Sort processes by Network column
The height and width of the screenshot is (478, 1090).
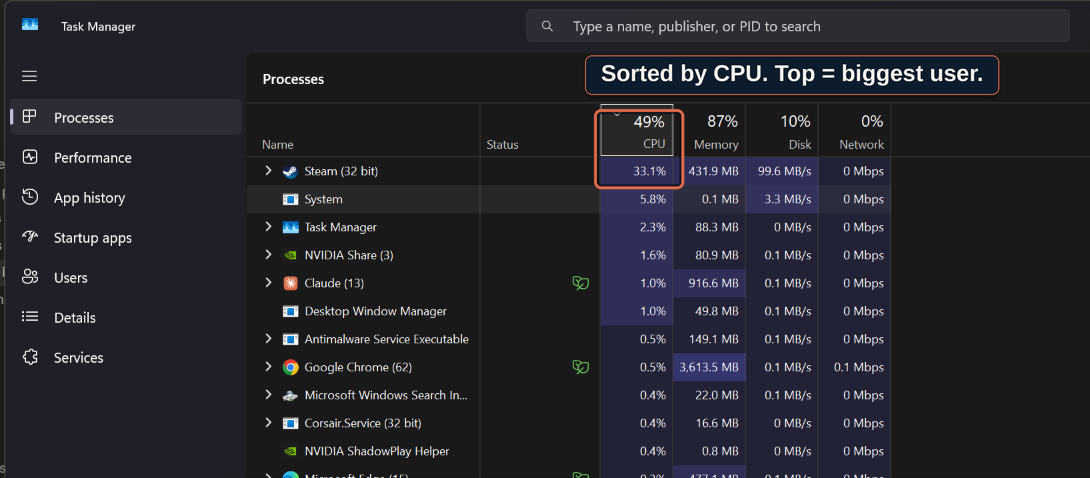(854, 131)
